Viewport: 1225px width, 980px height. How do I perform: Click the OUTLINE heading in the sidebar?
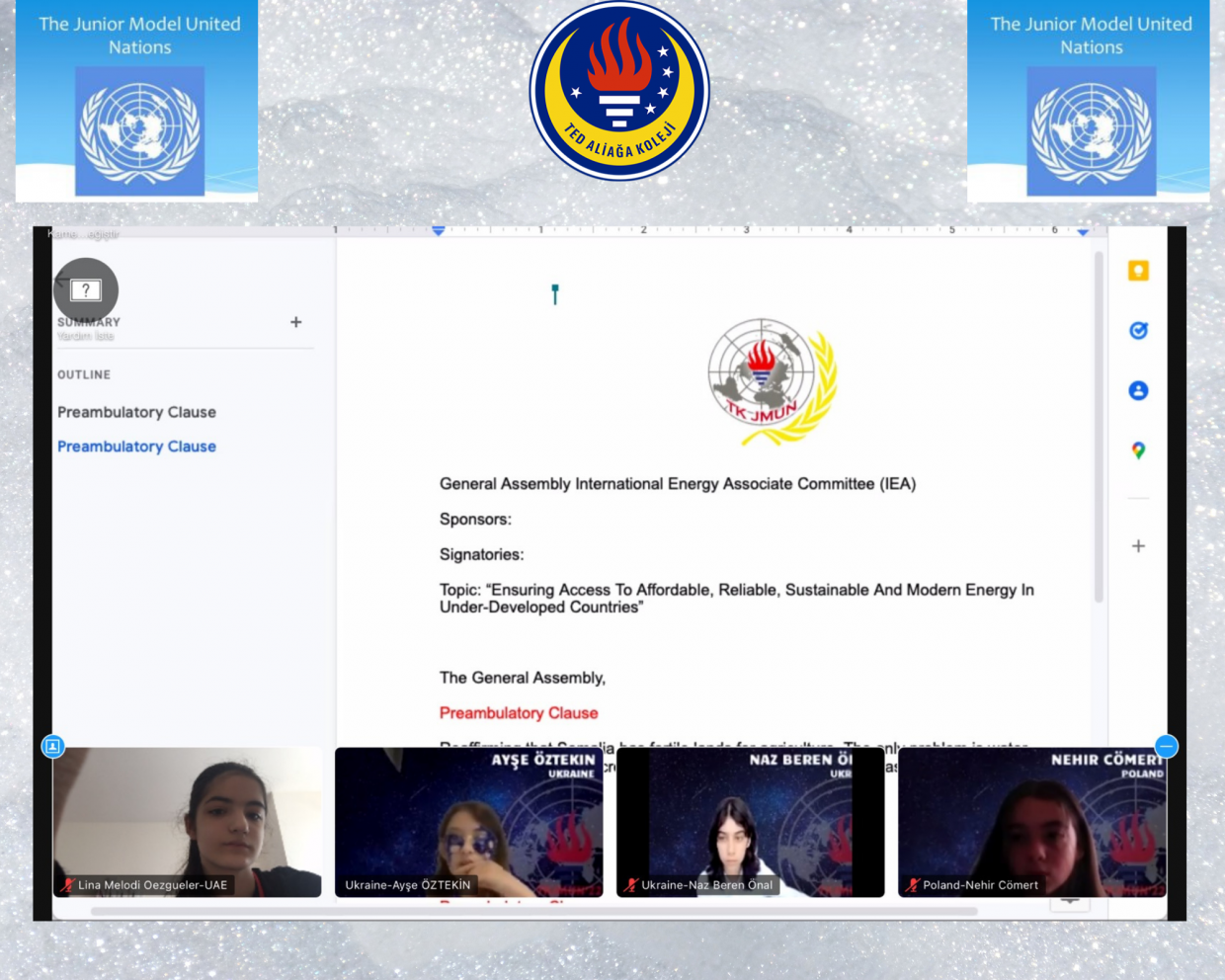click(84, 374)
